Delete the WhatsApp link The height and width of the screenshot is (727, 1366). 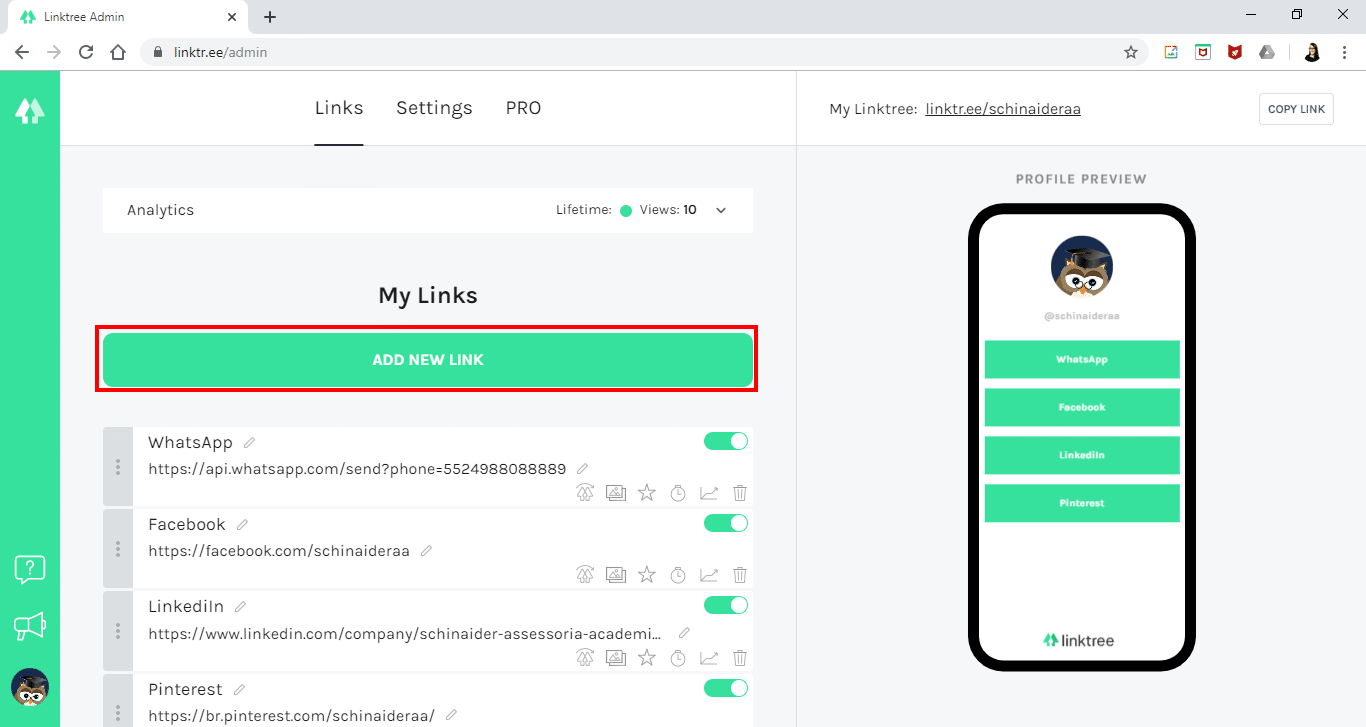tap(740, 492)
